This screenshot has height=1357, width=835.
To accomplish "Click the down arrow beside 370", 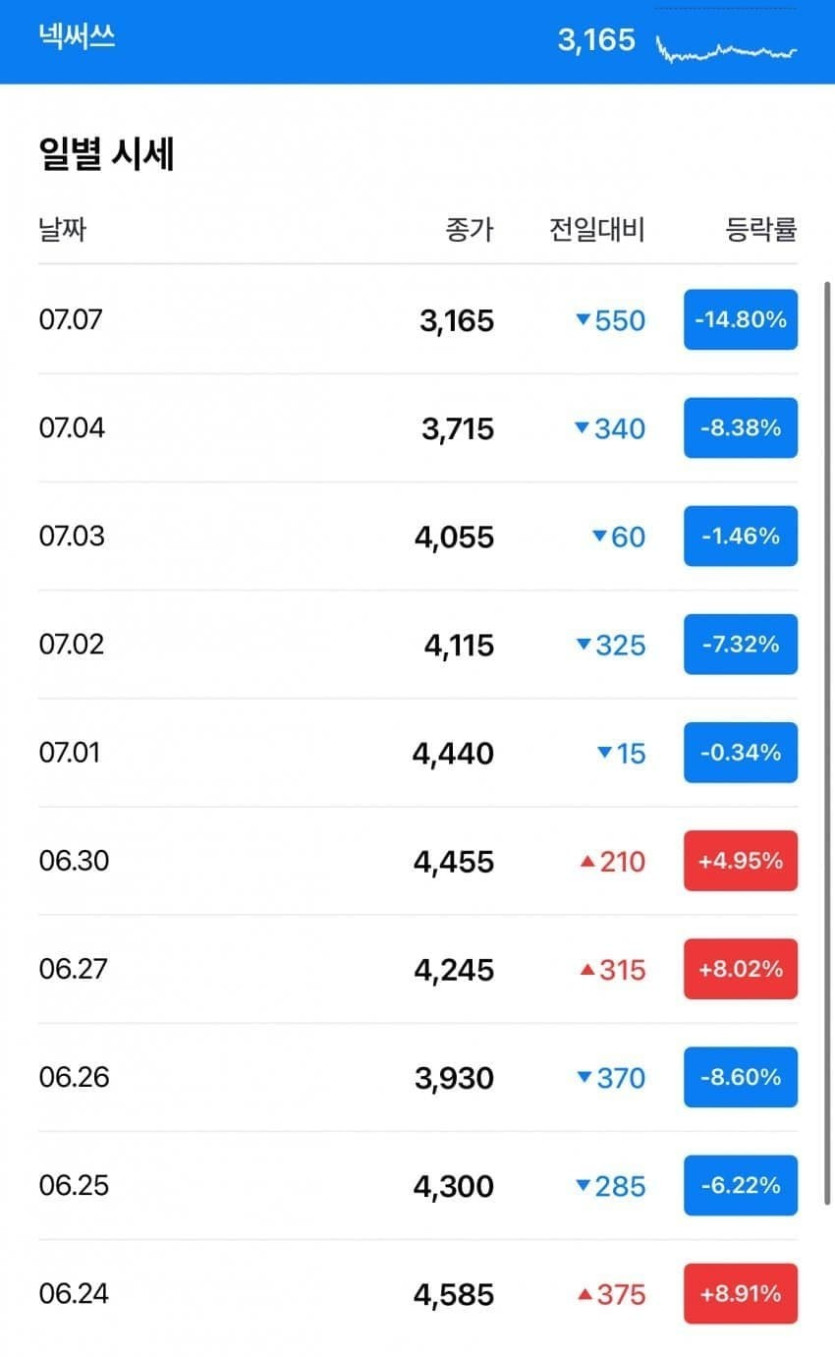I will click(x=583, y=1078).
